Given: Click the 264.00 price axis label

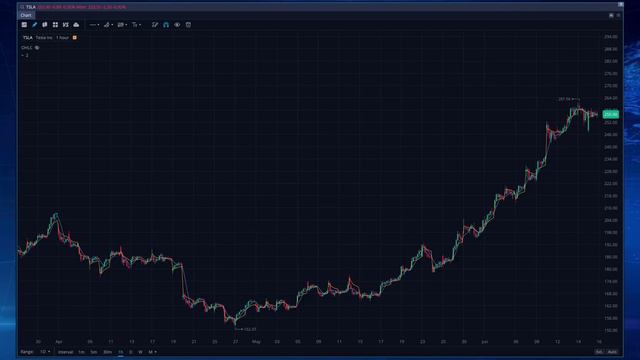Looking at the screenshot, I should pyautogui.click(x=611, y=98).
